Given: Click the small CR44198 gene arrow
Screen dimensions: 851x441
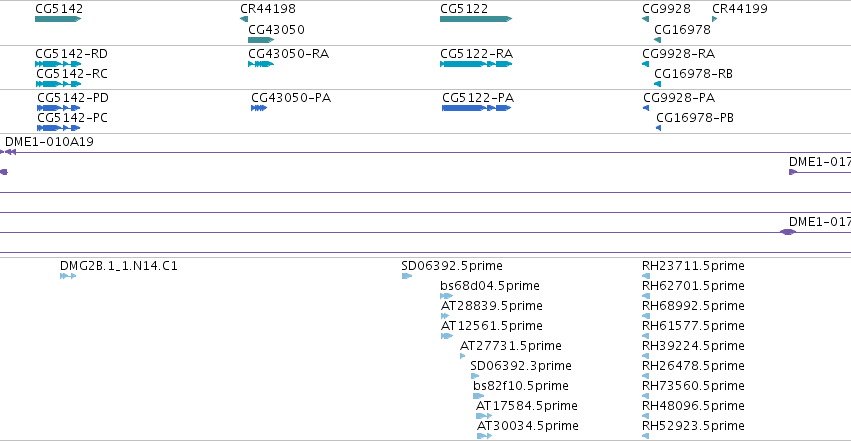Looking at the screenshot, I should pyautogui.click(x=244, y=19).
